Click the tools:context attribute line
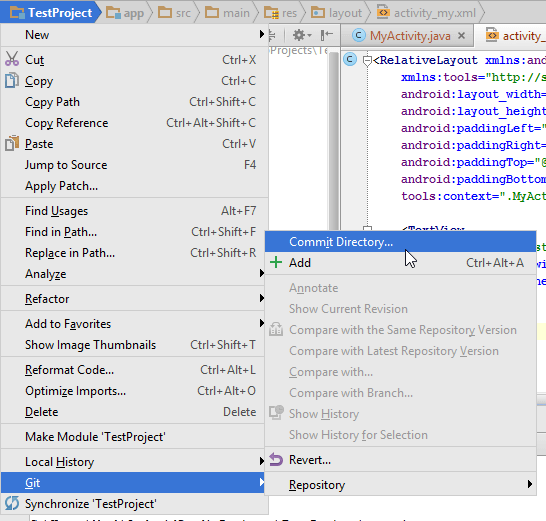Screen dimensions: 546x521 pos(474,196)
